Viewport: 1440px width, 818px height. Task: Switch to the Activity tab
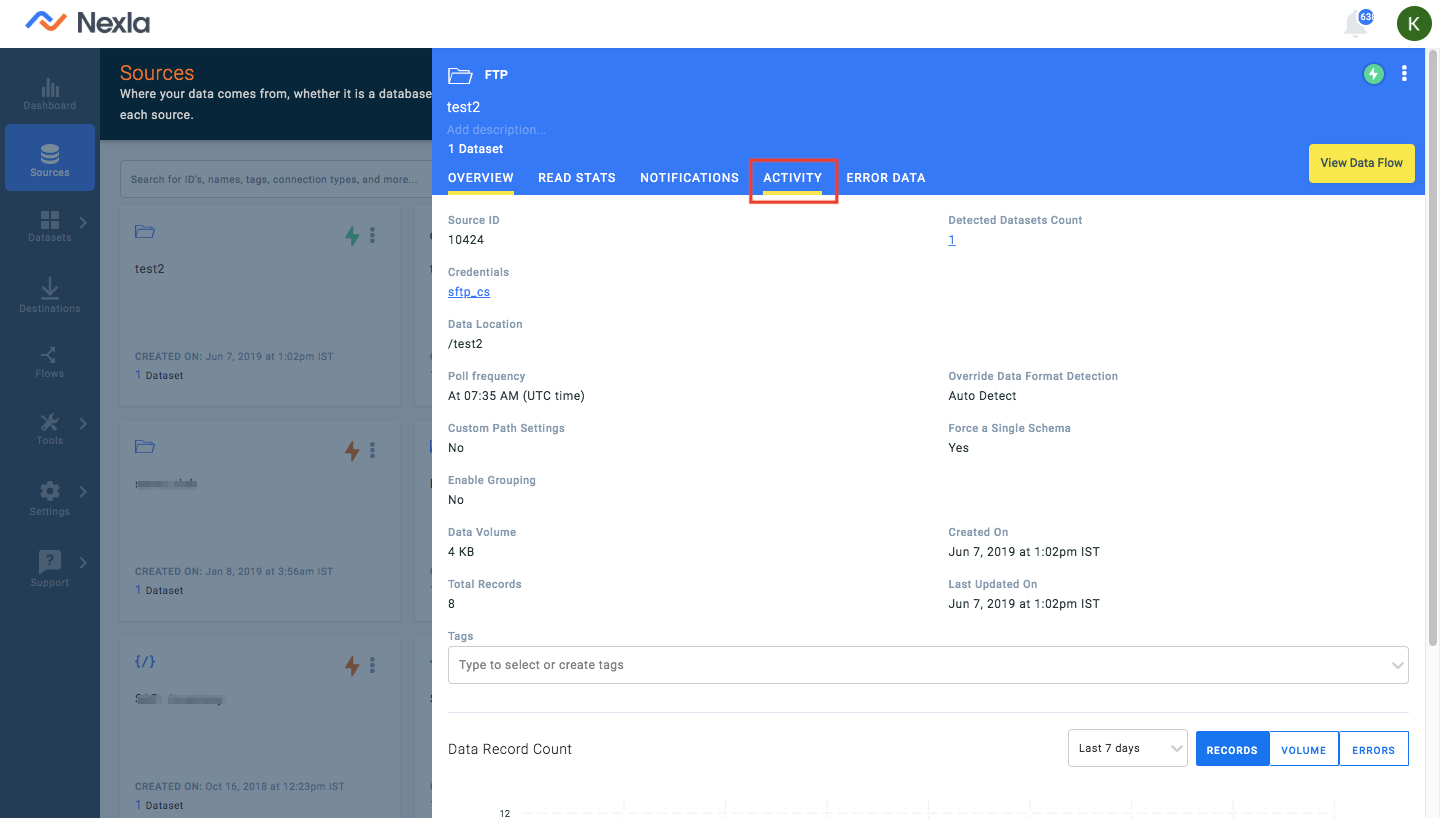(793, 178)
